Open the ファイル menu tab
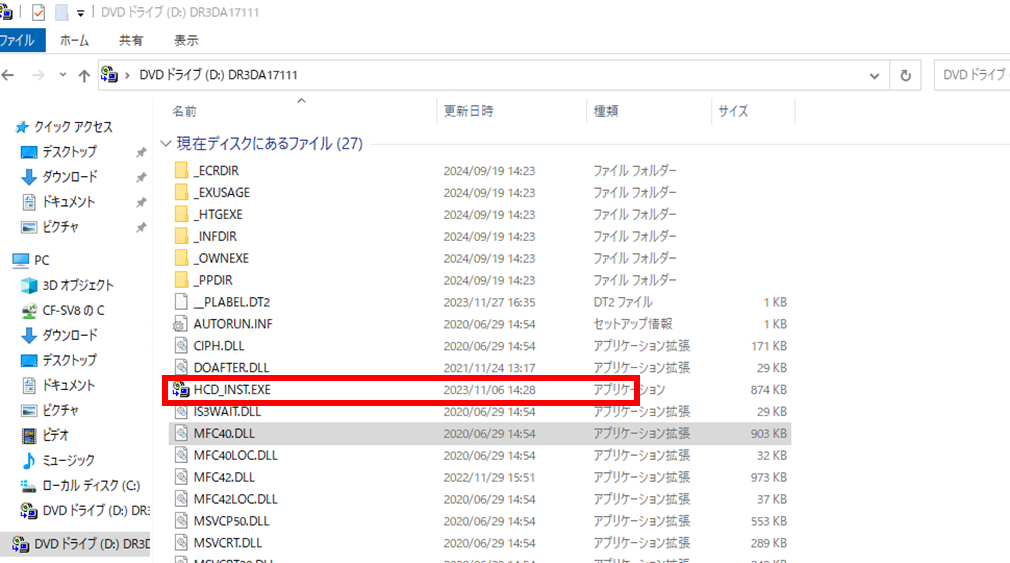This screenshot has height=563, width=1010. coord(17,41)
